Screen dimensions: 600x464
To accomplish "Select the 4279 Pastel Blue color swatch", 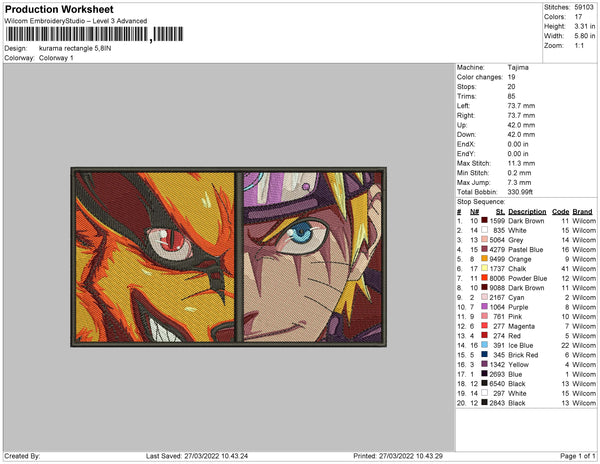I will coord(484,249).
